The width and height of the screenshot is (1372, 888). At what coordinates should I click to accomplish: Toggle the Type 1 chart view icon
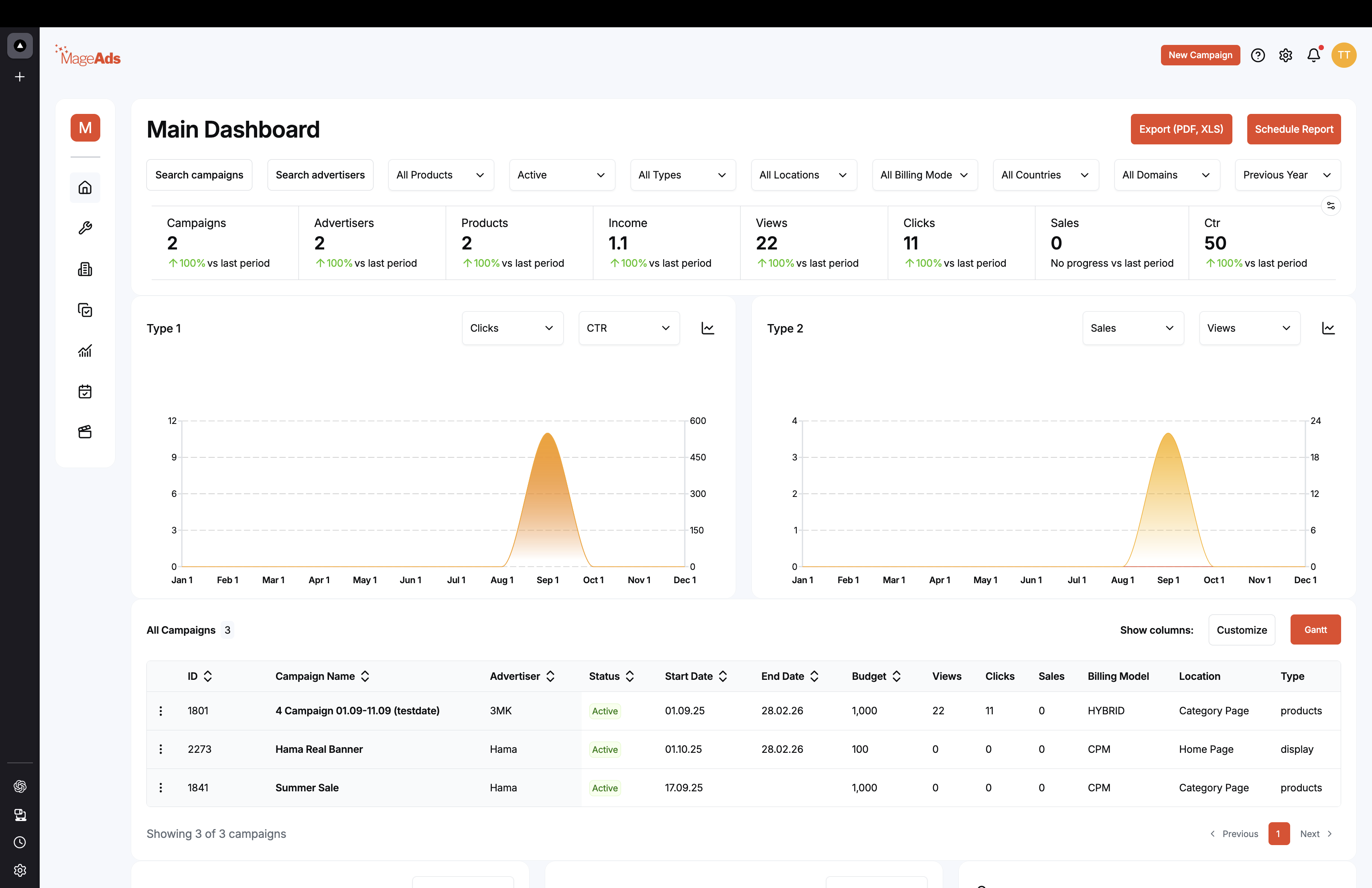click(x=708, y=328)
